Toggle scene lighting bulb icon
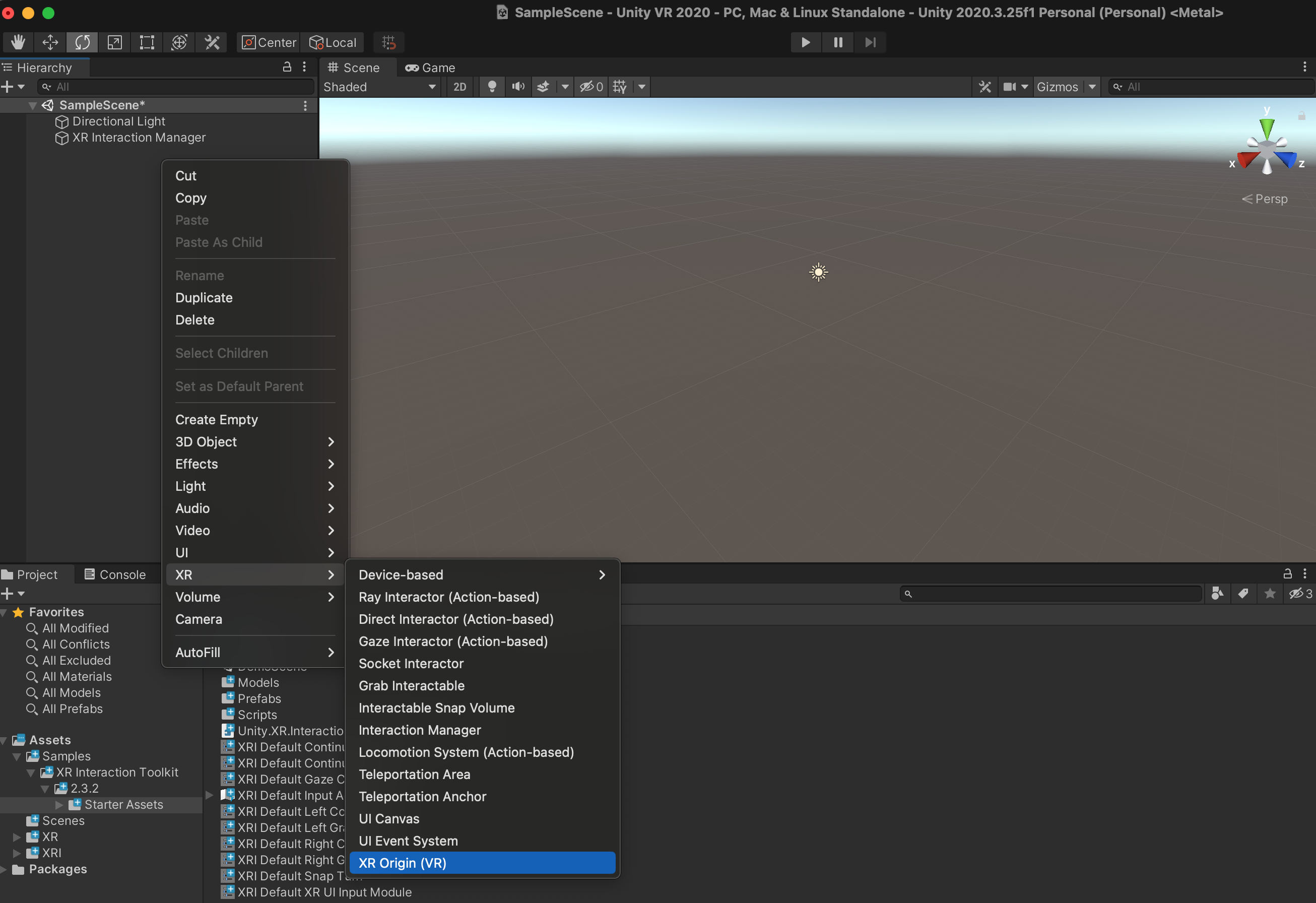This screenshot has height=903, width=1316. tap(492, 87)
